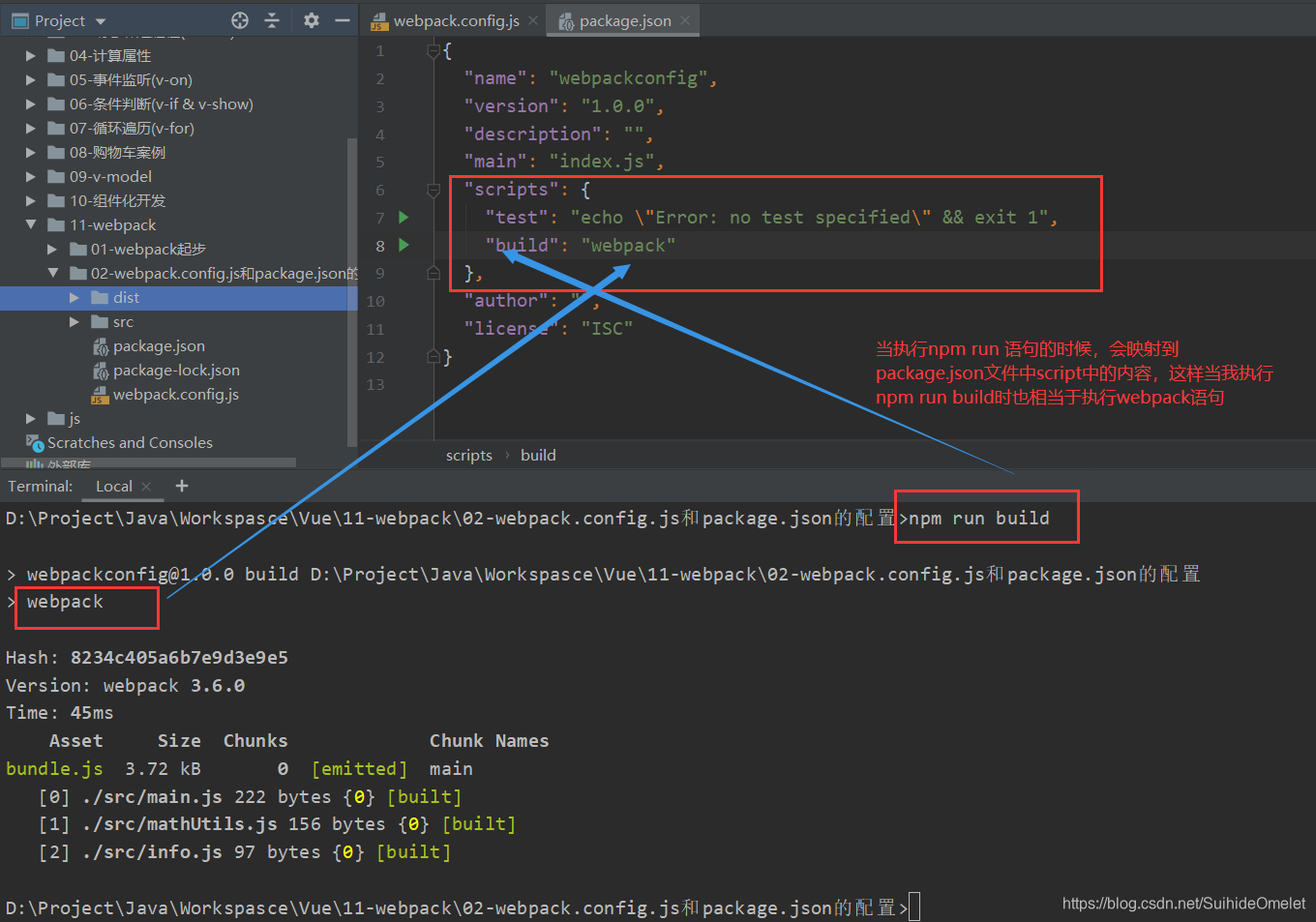
Task: Expand the 05-事件监听(v-on) folder
Action: coord(30,80)
